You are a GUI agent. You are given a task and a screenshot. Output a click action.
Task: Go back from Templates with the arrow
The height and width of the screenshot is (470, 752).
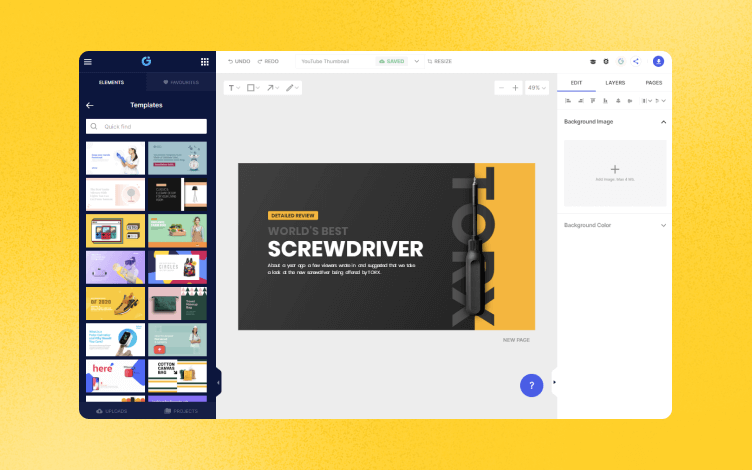90,105
